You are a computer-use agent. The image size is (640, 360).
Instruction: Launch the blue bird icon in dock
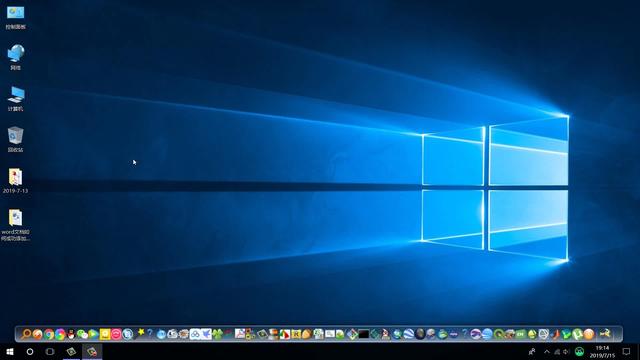click(206, 334)
